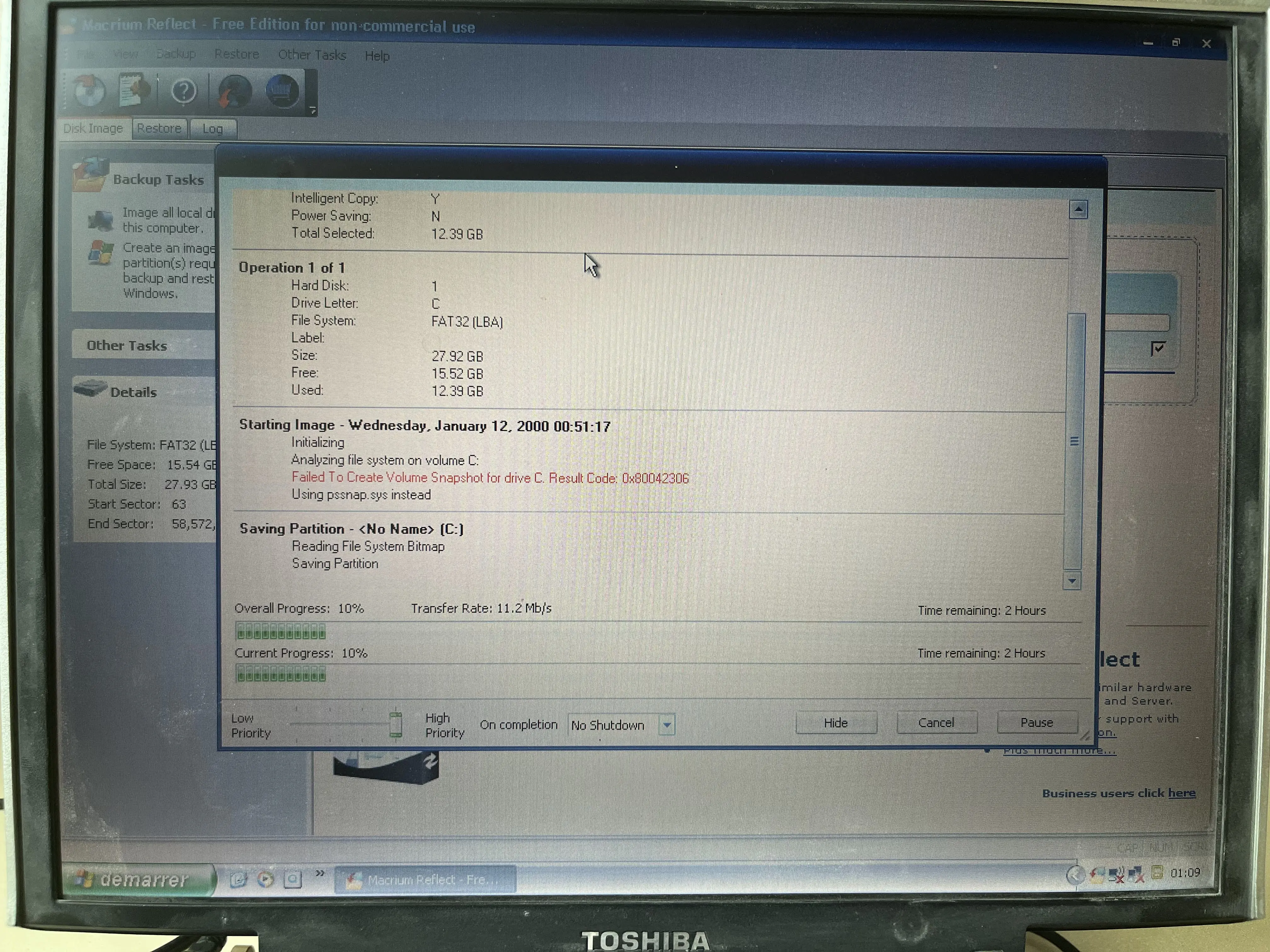Click the clipboard document toolbar icon
This screenshot has width=1270, height=952.
(x=134, y=90)
